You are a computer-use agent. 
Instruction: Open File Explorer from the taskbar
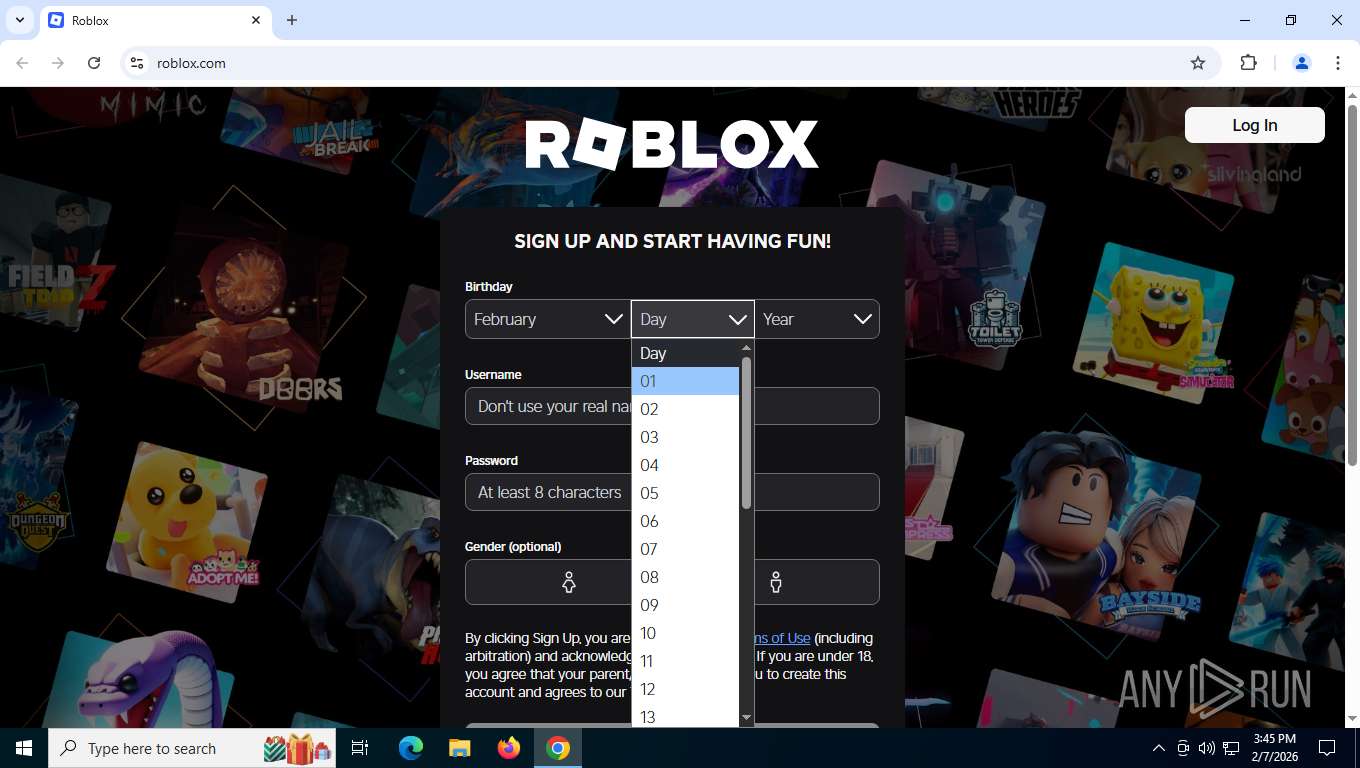[x=459, y=748]
